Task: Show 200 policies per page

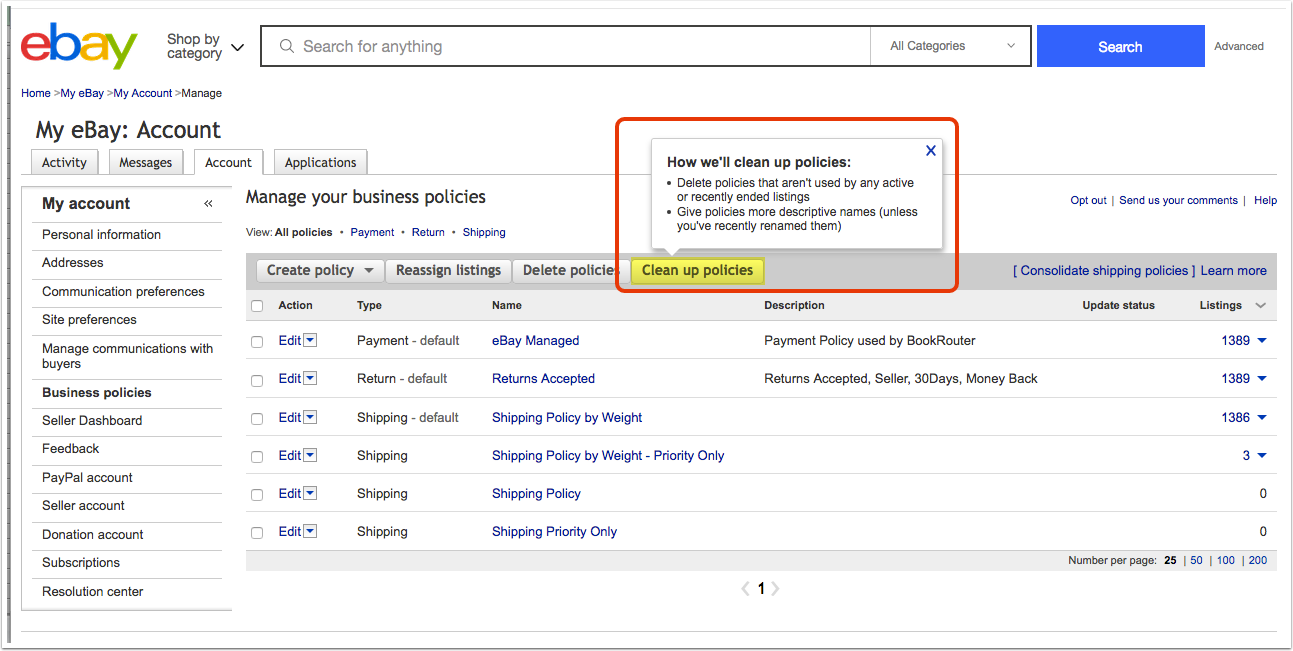Action: pos(1258,560)
